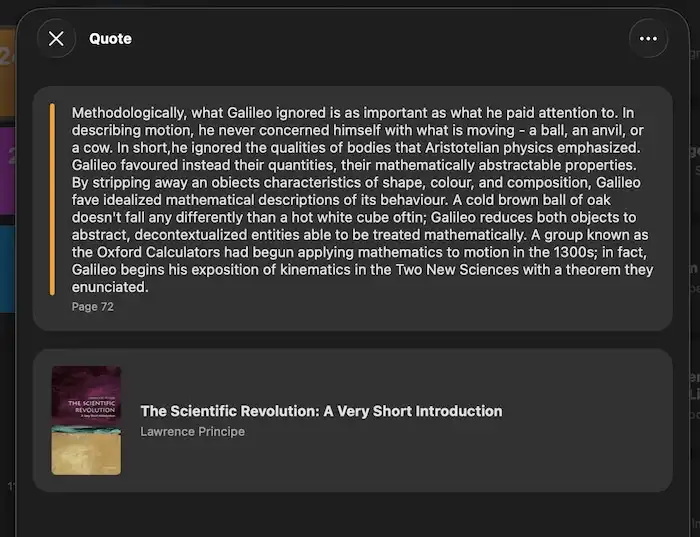Viewport: 700px width, 537px height.
Task: Click the orange highlight bar beside the quote
Action: point(52,200)
